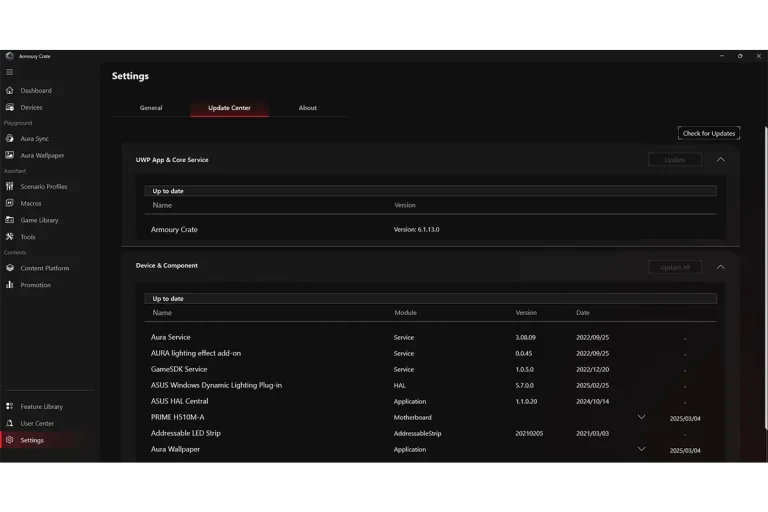Screen dimensions: 768x512
Task: Click Up to date bar under UWP App
Action: click(x=431, y=191)
